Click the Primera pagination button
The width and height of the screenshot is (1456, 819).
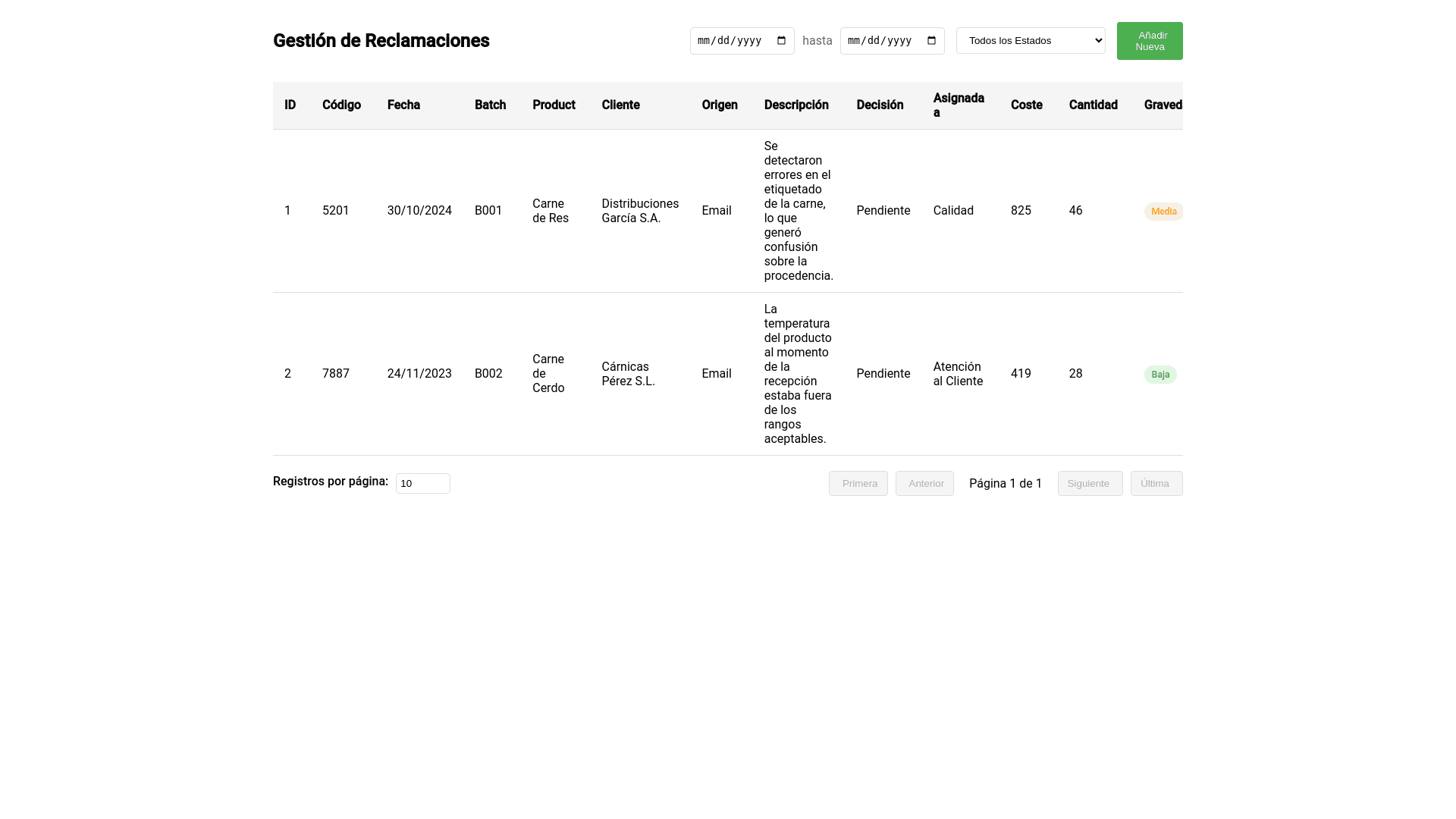tap(858, 484)
